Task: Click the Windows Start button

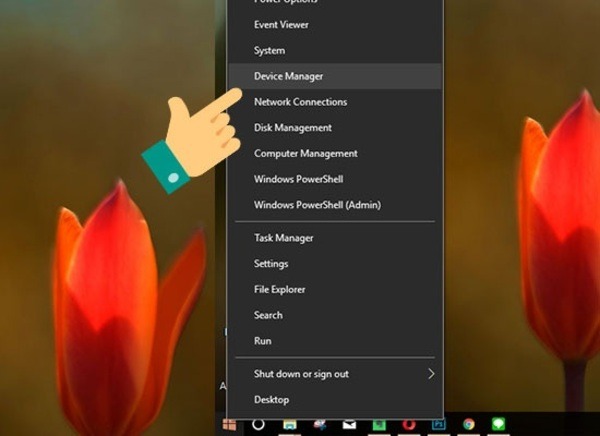Action: tap(230, 425)
